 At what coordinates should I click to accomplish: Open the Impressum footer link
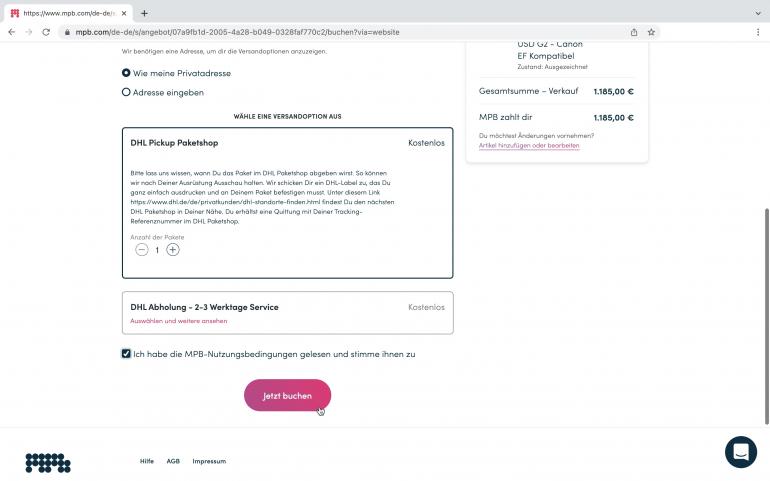pos(209,461)
